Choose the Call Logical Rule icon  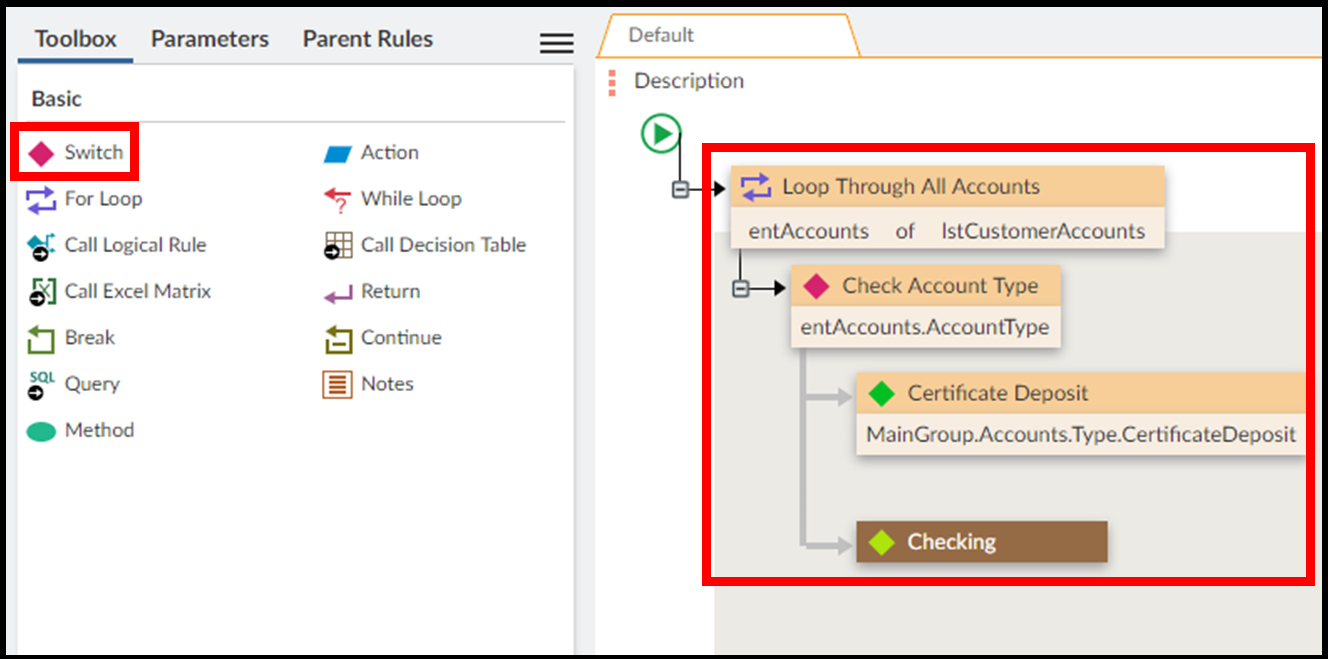[41, 246]
